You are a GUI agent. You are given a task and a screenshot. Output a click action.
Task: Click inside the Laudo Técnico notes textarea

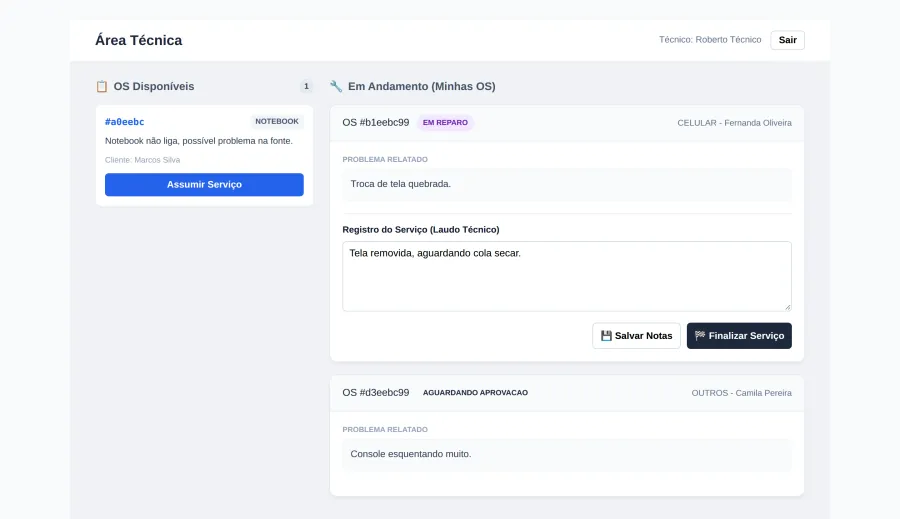tap(567, 277)
